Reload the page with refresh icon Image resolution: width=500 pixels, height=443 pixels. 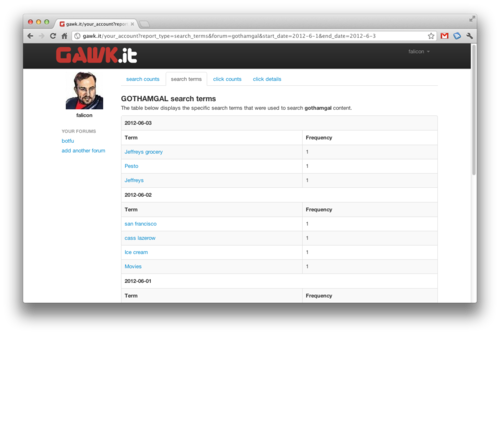point(53,36)
